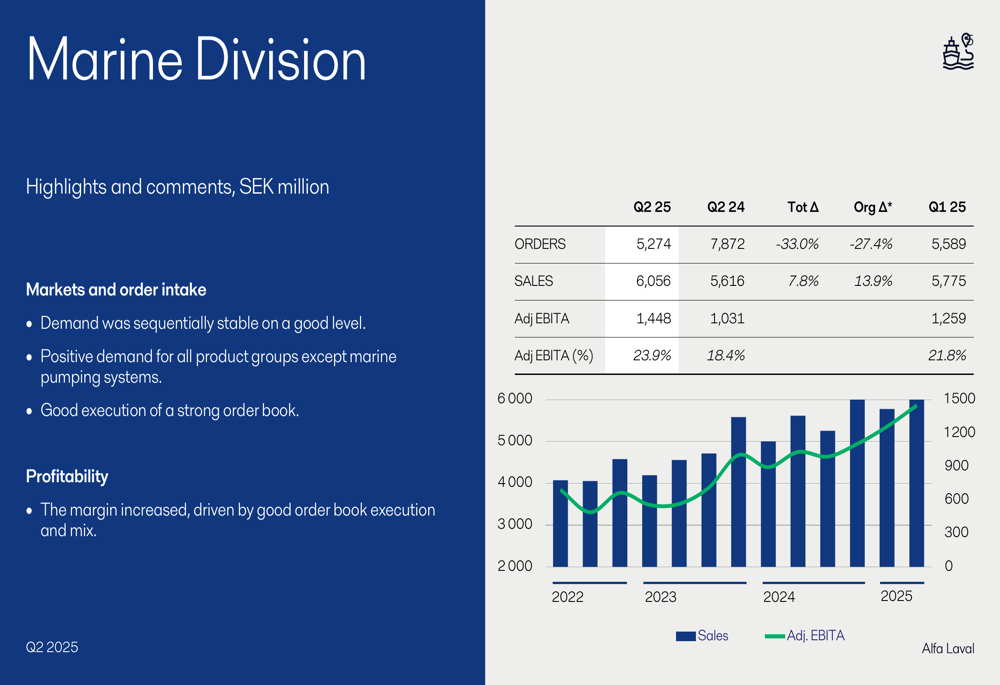The height and width of the screenshot is (685, 1000).
Task: Select the Q2 25 column header
Action: [652, 207]
